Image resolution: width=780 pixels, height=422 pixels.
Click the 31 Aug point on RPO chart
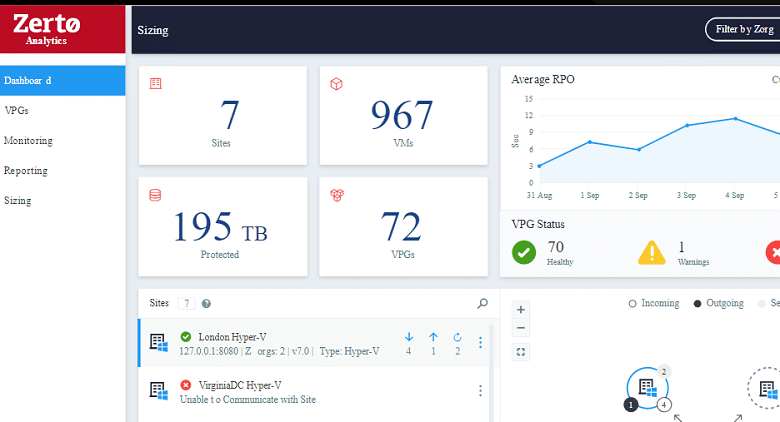pyautogui.click(x=540, y=166)
